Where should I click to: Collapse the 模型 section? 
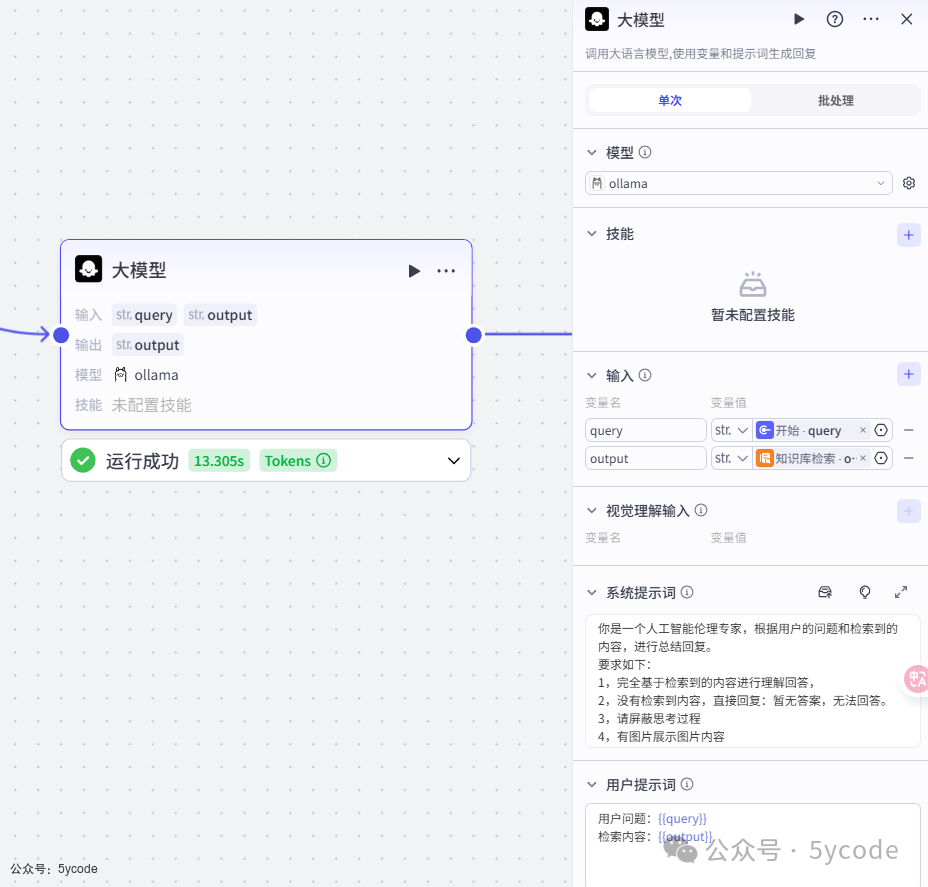[x=591, y=152]
